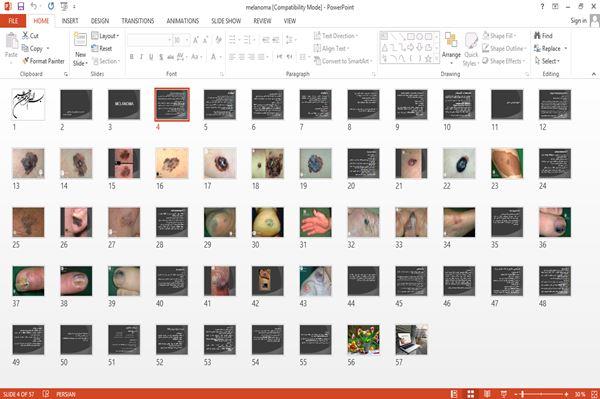Click the PERSIAN language indicator in status bar
The height and width of the screenshot is (399, 600).
point(66,394)
